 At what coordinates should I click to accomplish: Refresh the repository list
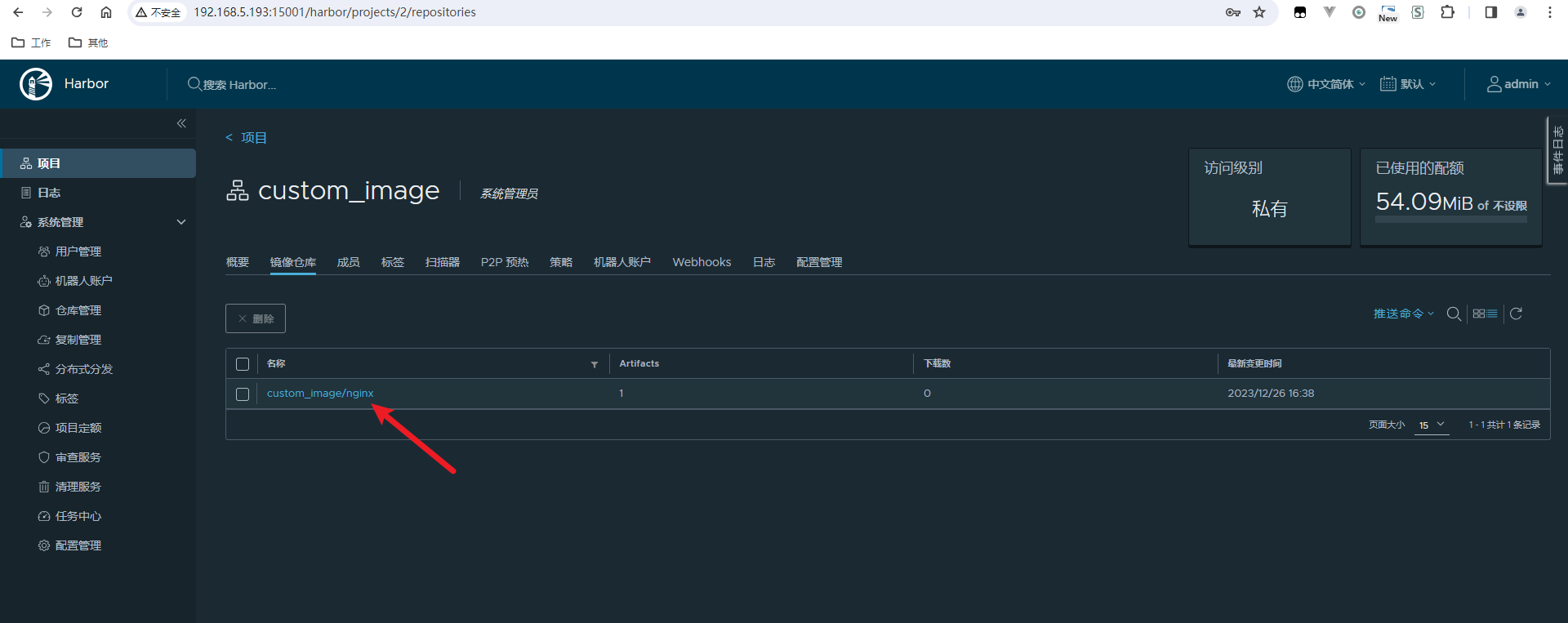1516,314
